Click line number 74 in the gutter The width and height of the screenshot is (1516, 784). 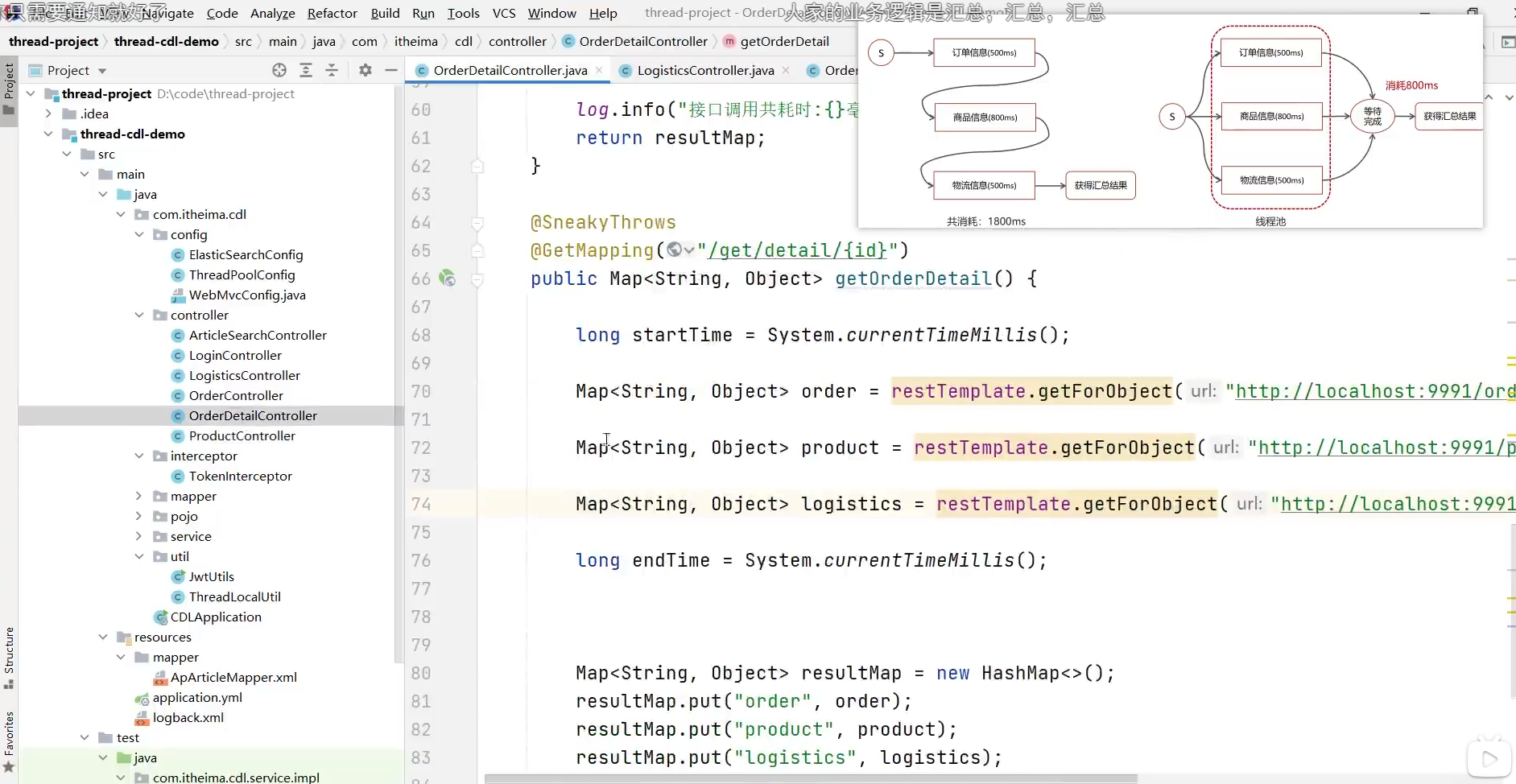(x=421, y=504)
